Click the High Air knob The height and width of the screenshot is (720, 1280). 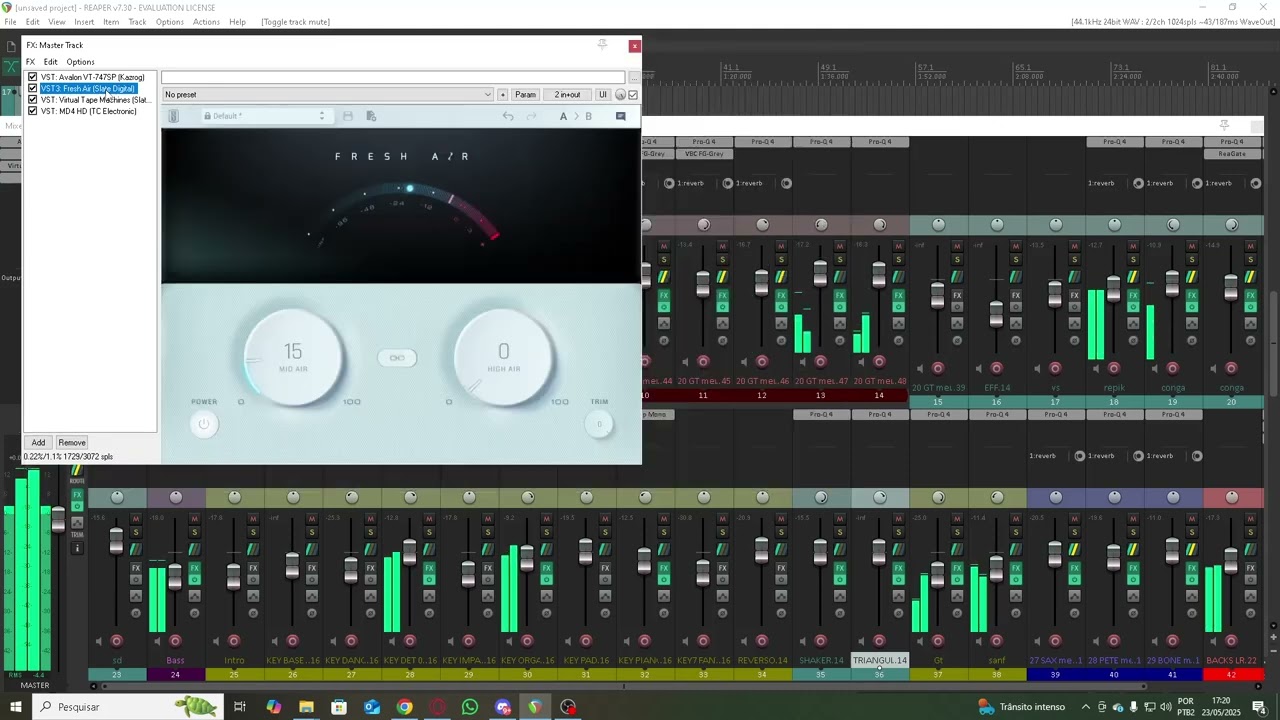[503, 358]
